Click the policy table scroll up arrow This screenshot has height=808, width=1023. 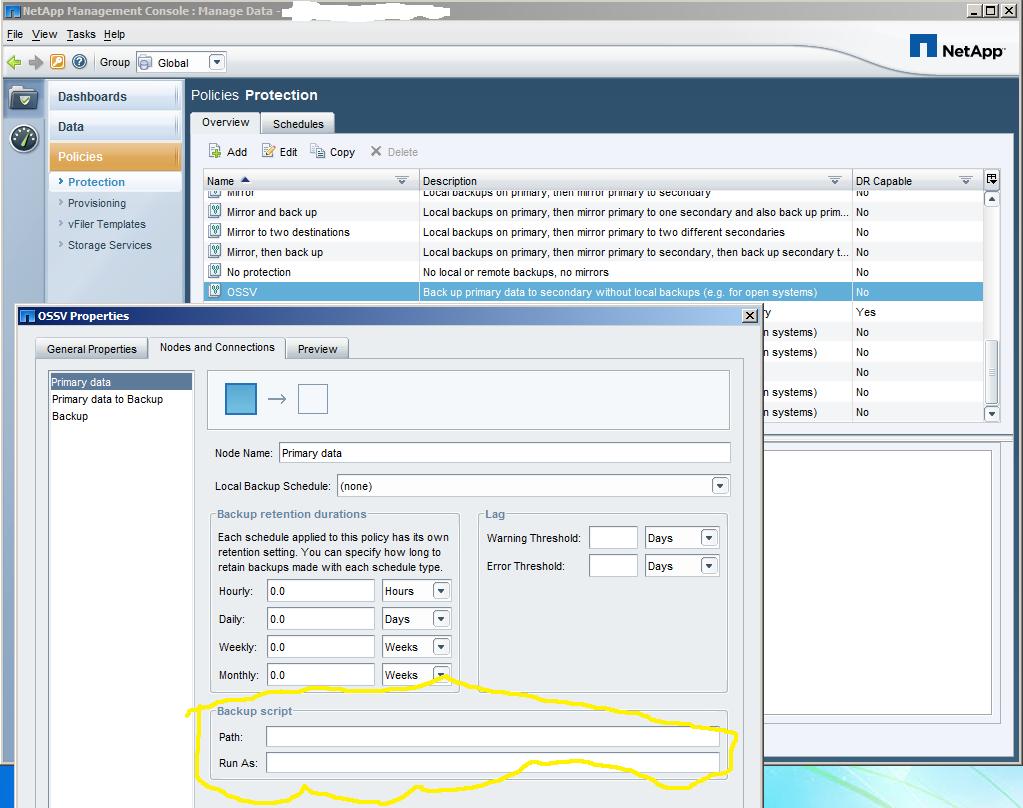991,198
